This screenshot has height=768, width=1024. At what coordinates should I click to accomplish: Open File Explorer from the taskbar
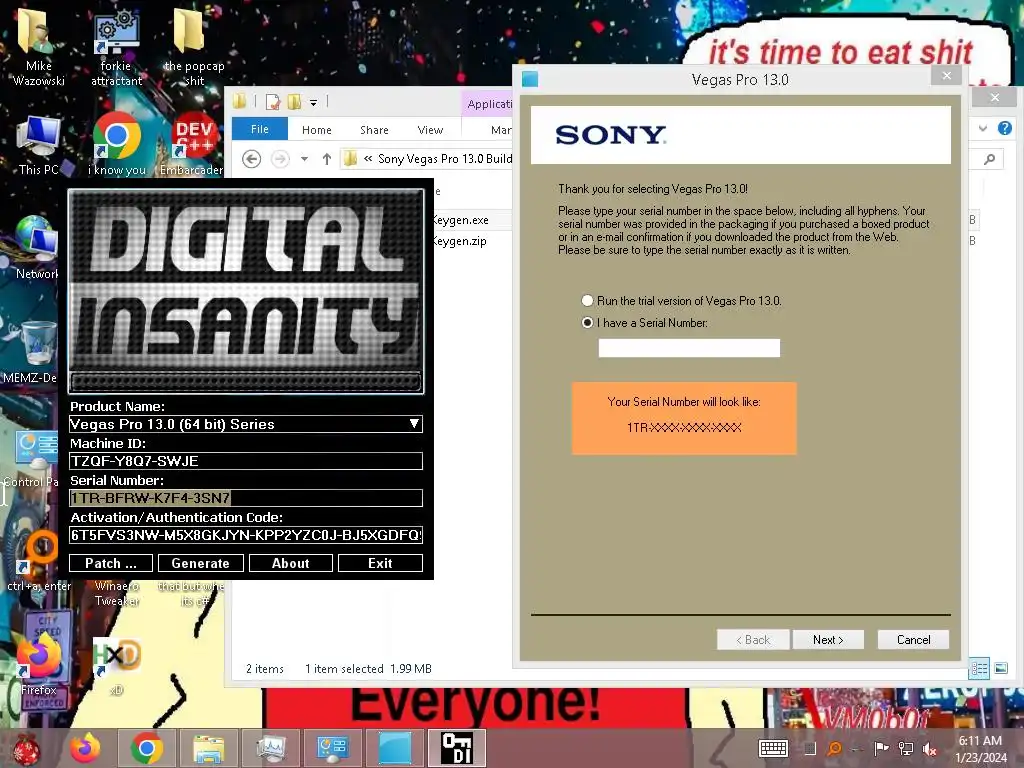point(208,748)
